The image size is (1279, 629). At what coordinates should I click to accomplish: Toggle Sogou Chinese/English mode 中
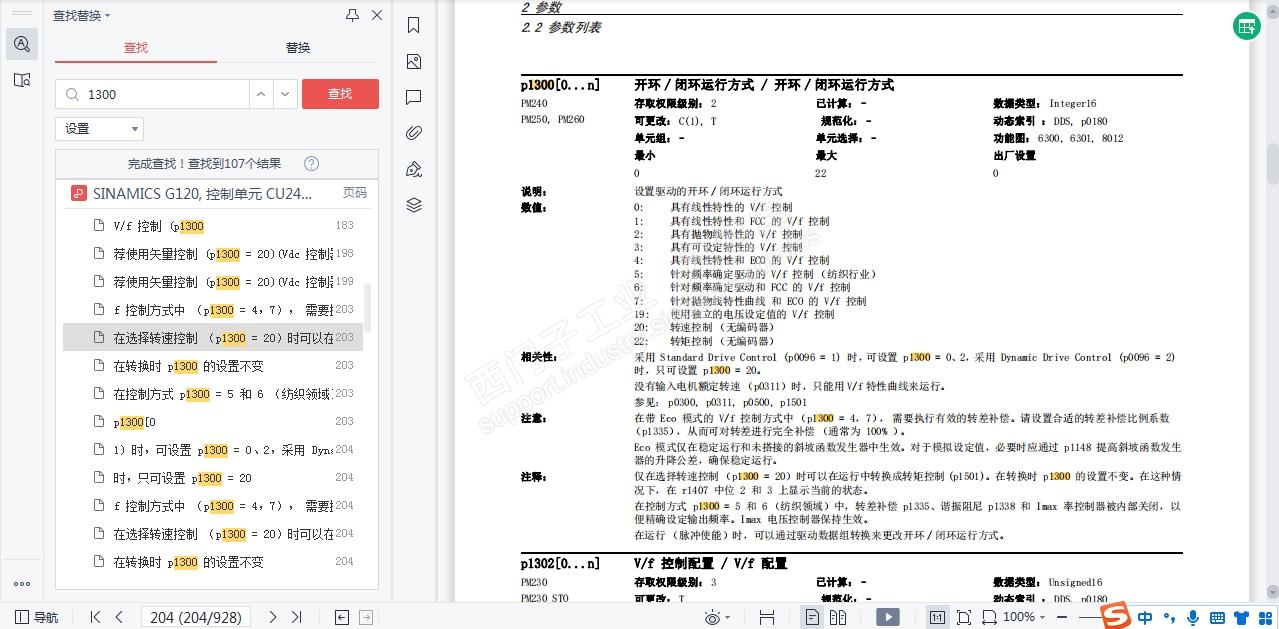click(x=1145, y=617)
